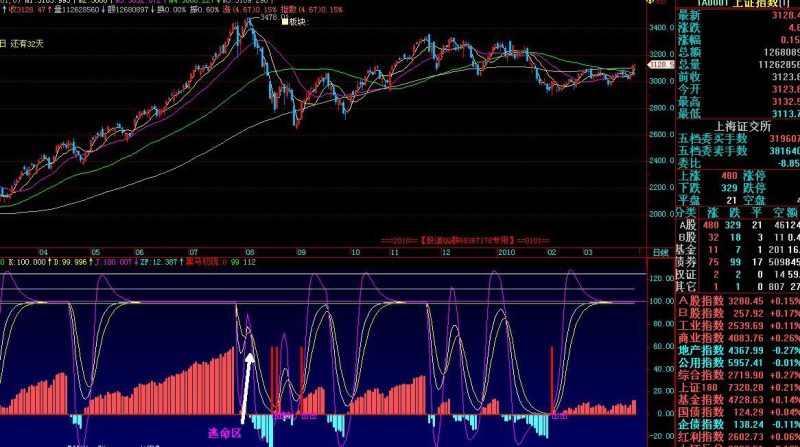800x447 pixels.
Task: Select the B股 row in the 分类 table
Action: 739,237
